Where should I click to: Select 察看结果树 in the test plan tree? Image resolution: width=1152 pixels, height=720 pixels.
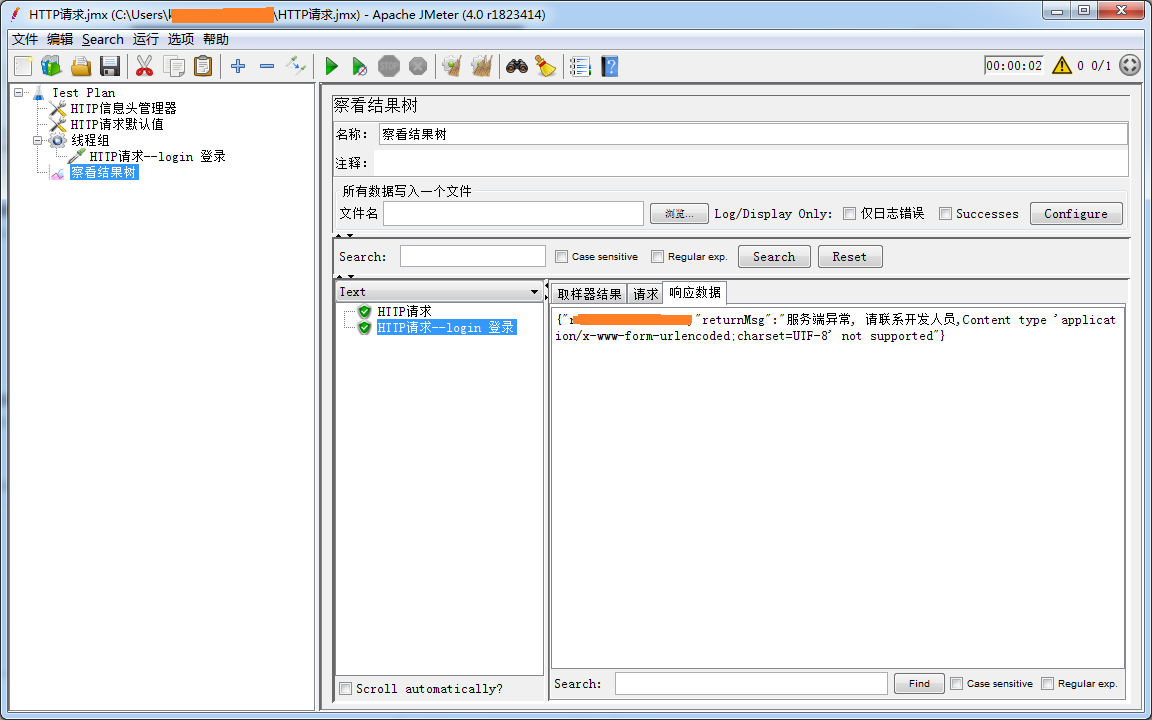point(104,173)
